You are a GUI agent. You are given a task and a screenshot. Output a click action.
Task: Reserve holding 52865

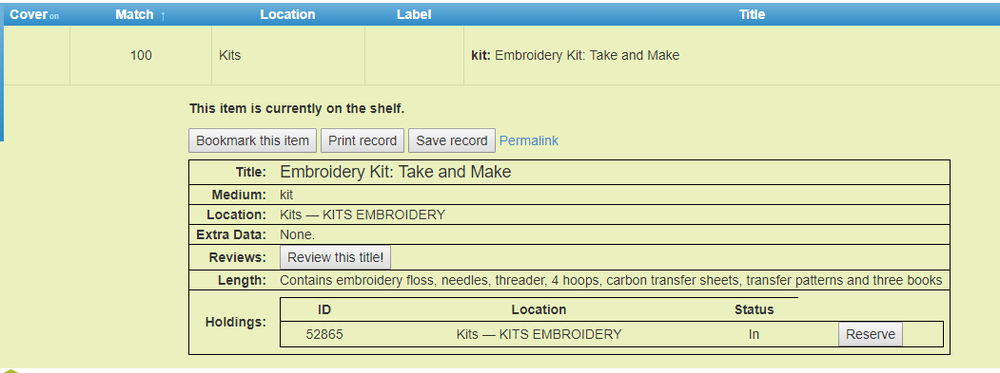coord(871,334)
